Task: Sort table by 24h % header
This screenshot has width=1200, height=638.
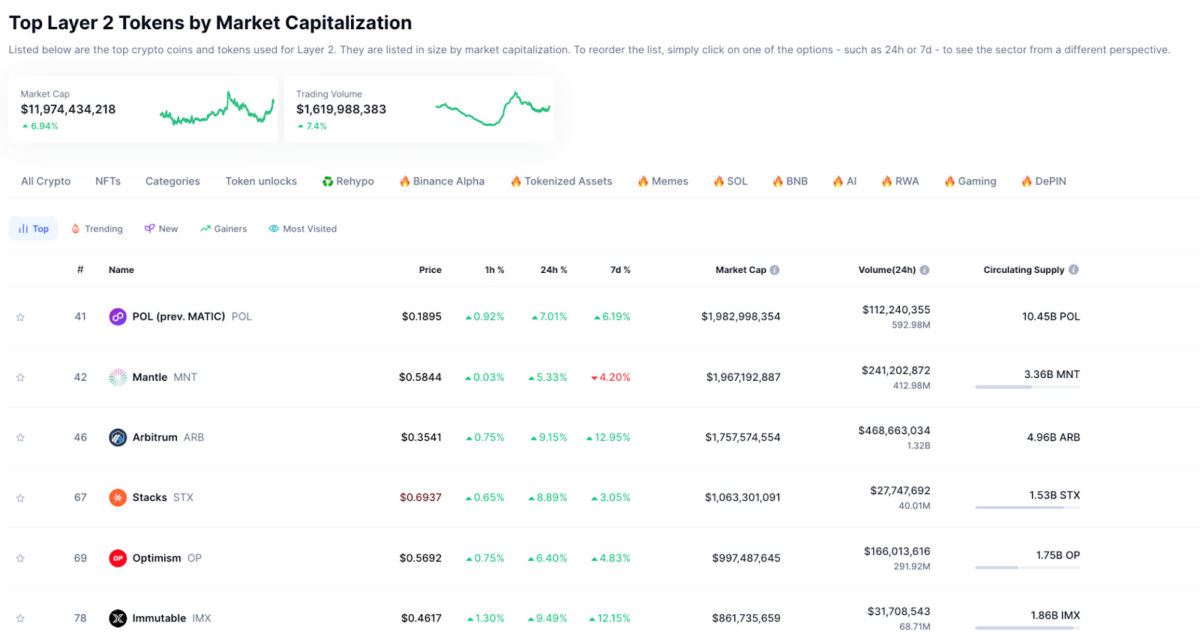Action: click(553, 270)
